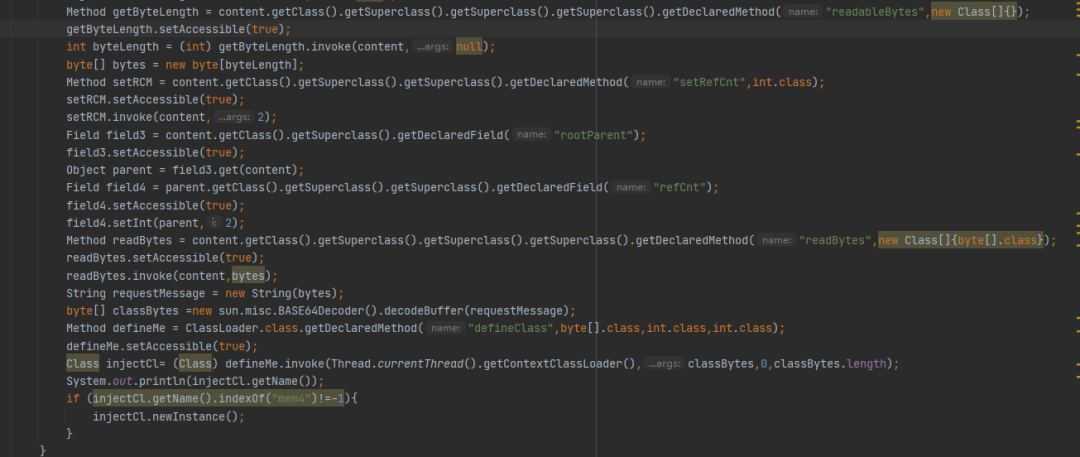This screenshot has height=457, width=1080.
Task: Click 'Class injectCl=' declaration
Action: tap(116, 364)
